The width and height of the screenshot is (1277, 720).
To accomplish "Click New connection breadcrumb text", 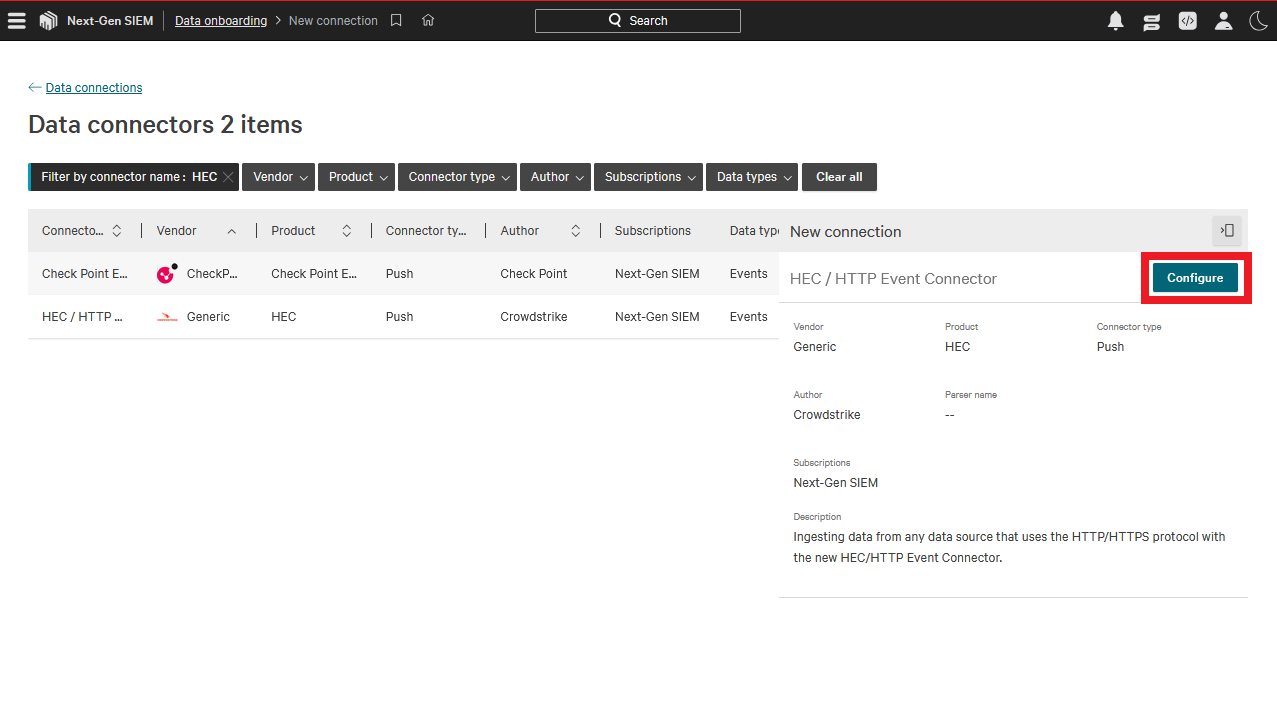I will tap(333, 20).
